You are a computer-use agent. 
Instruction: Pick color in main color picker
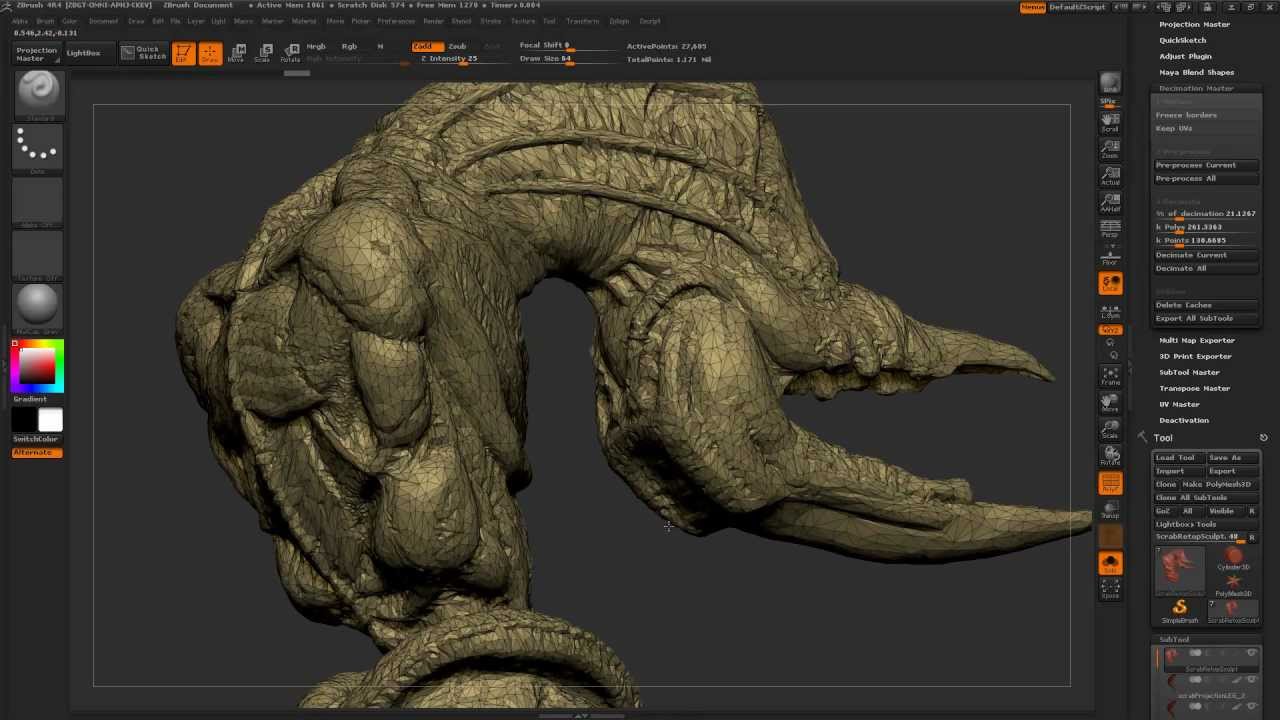click(38, 366)
